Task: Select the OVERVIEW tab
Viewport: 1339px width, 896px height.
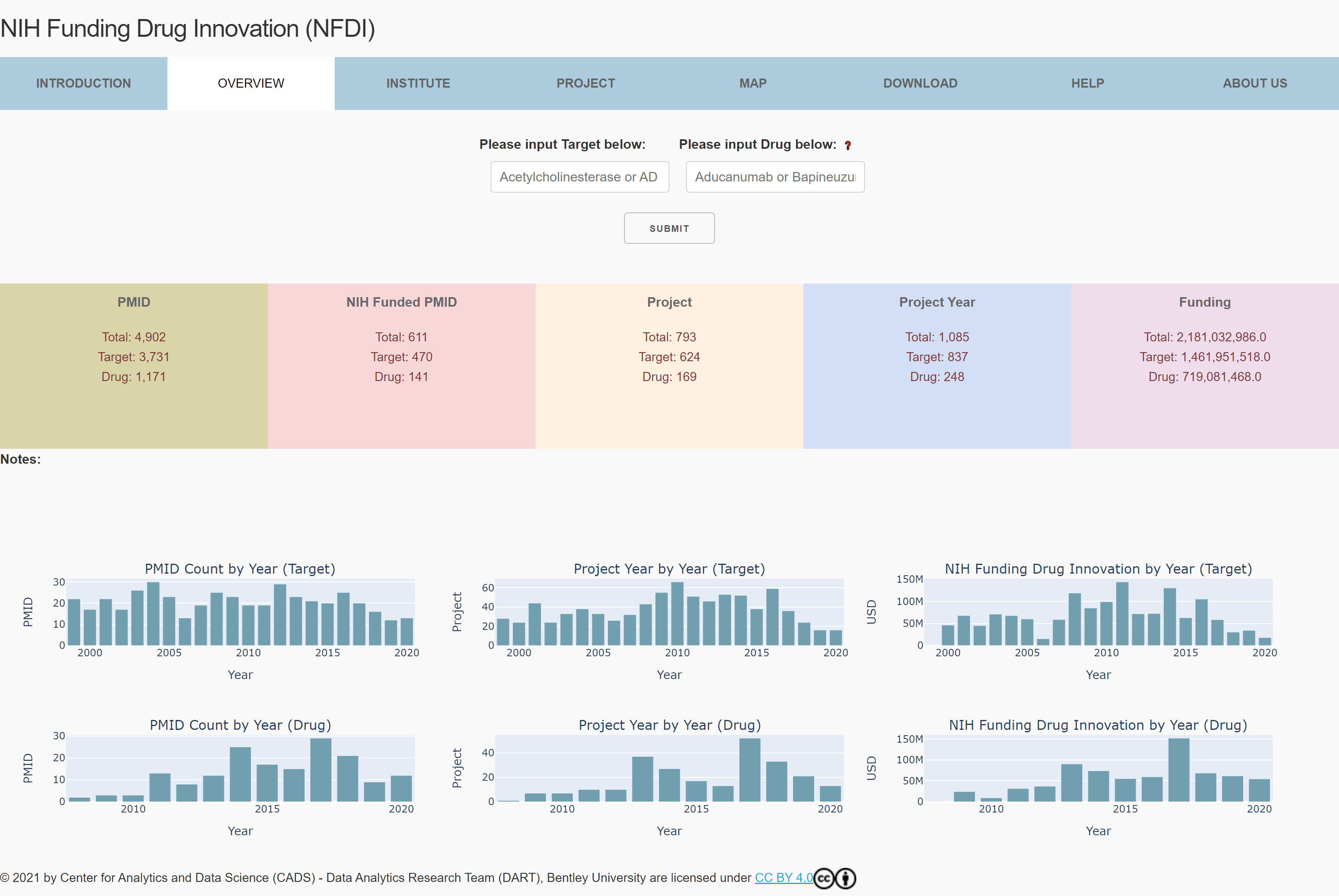Action: pyautogui.click(x=251, y=83)
